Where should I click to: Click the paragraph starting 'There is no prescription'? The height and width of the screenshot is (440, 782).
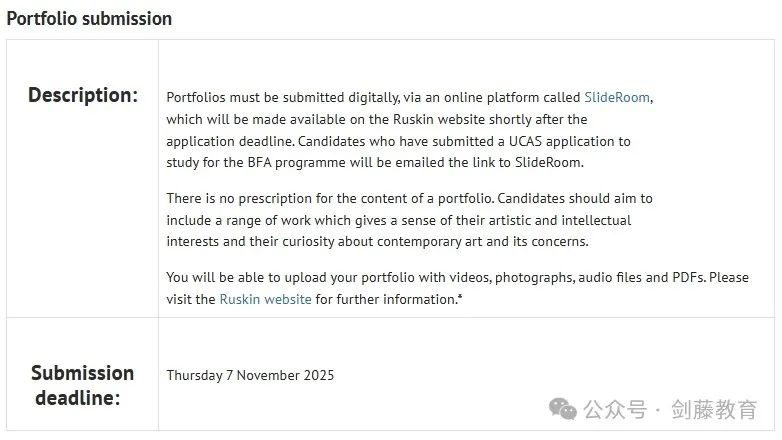(409, 220)
